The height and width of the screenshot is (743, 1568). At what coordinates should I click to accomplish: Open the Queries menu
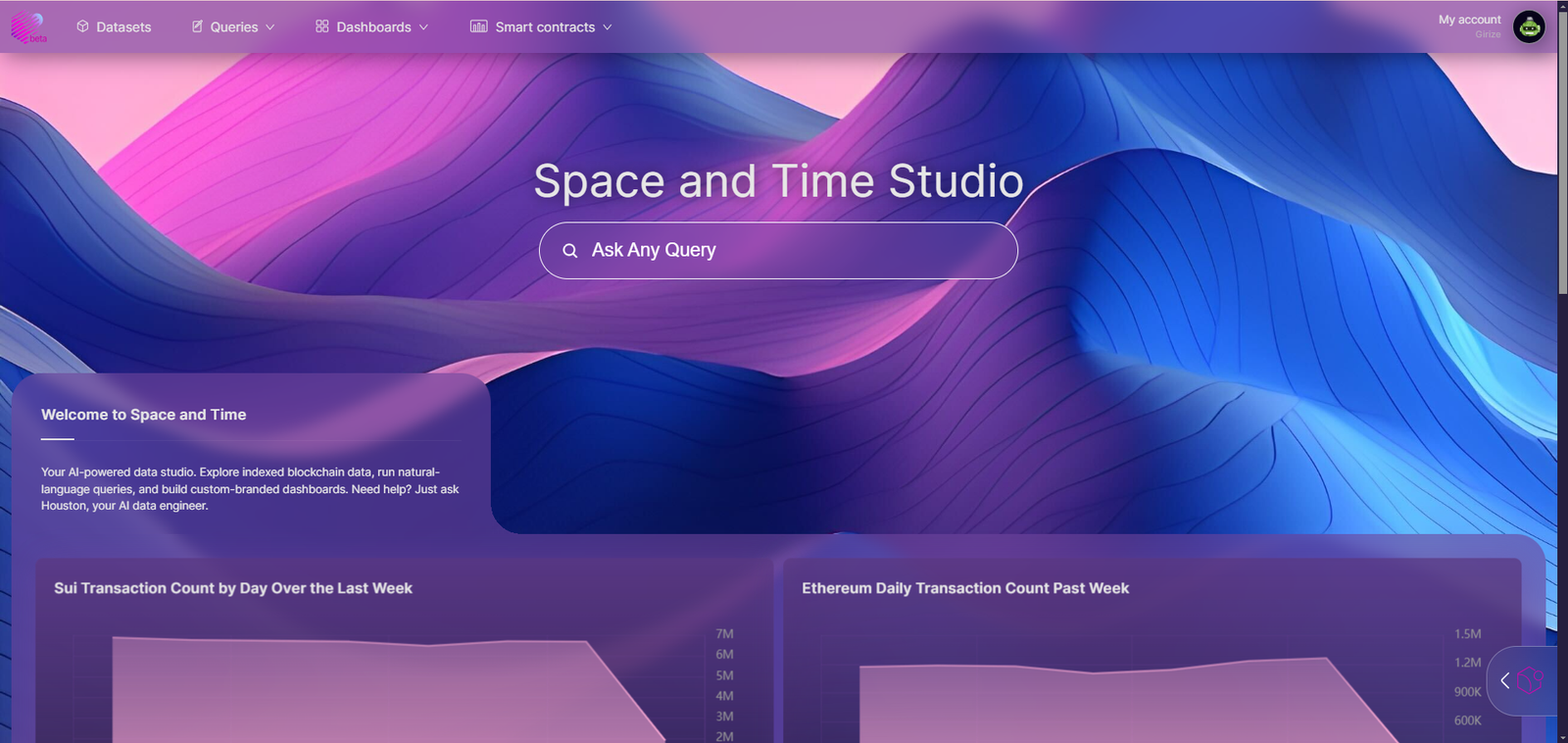[233, 26]
